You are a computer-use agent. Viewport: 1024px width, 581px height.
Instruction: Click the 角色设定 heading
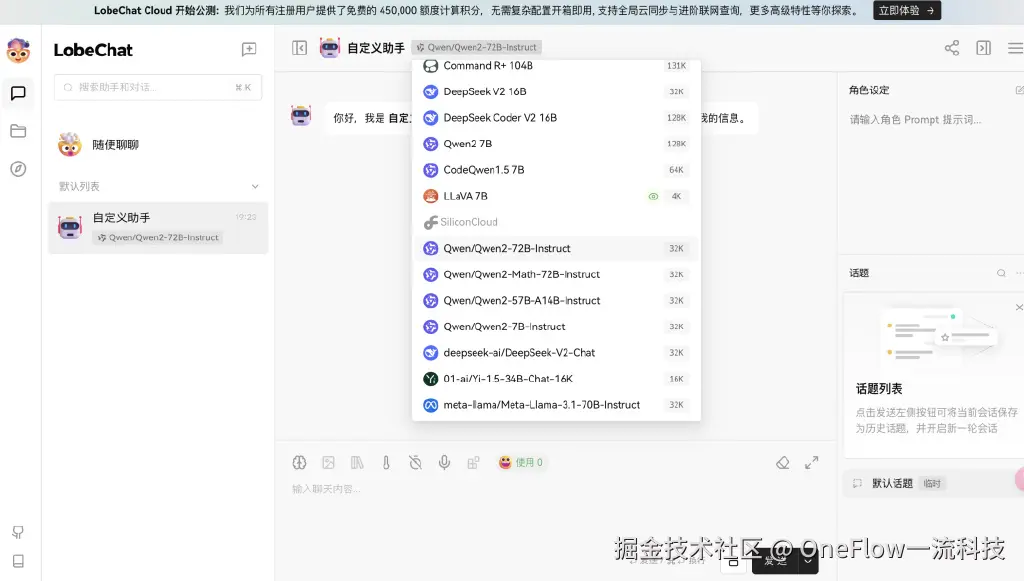click(869, 90)
